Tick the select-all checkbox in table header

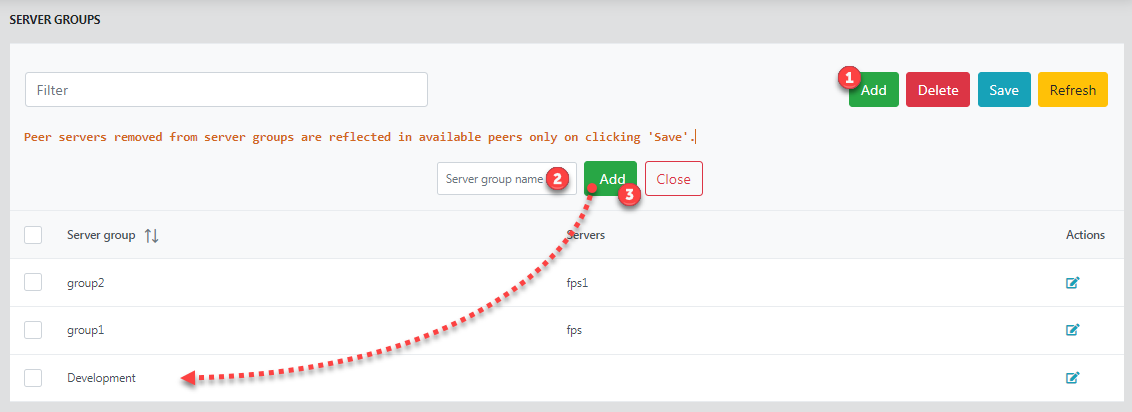click(x=33, y=235)
